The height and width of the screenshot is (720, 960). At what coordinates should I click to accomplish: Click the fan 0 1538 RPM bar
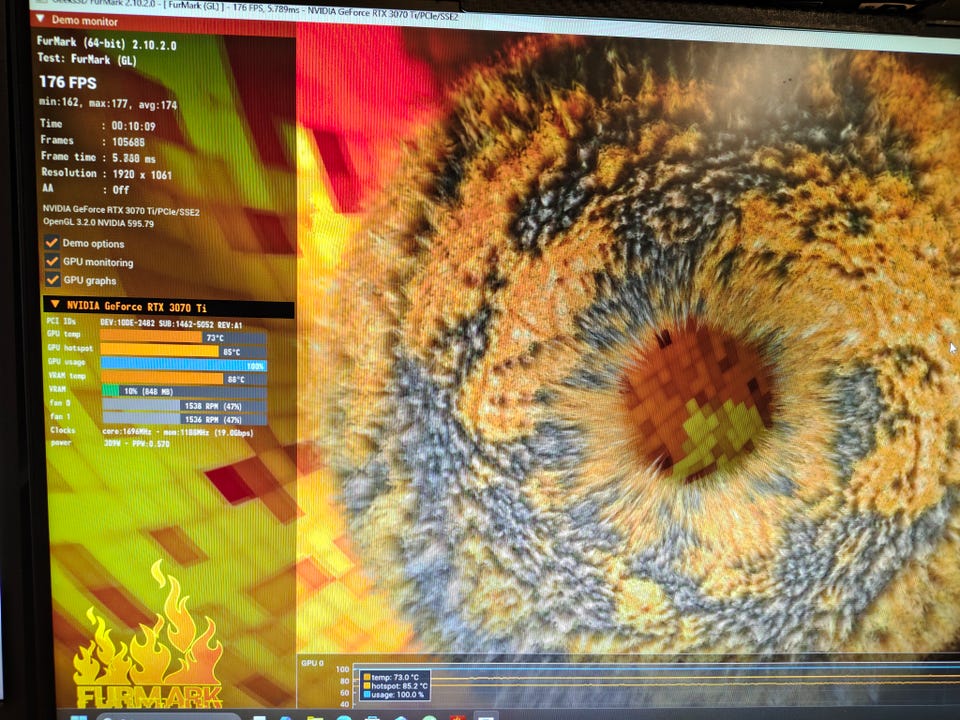184,405
